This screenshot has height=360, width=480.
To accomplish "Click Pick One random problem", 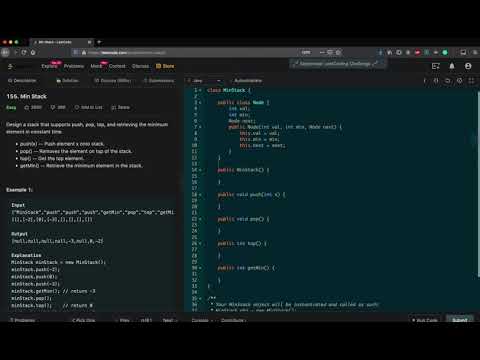I will [84, 320].
